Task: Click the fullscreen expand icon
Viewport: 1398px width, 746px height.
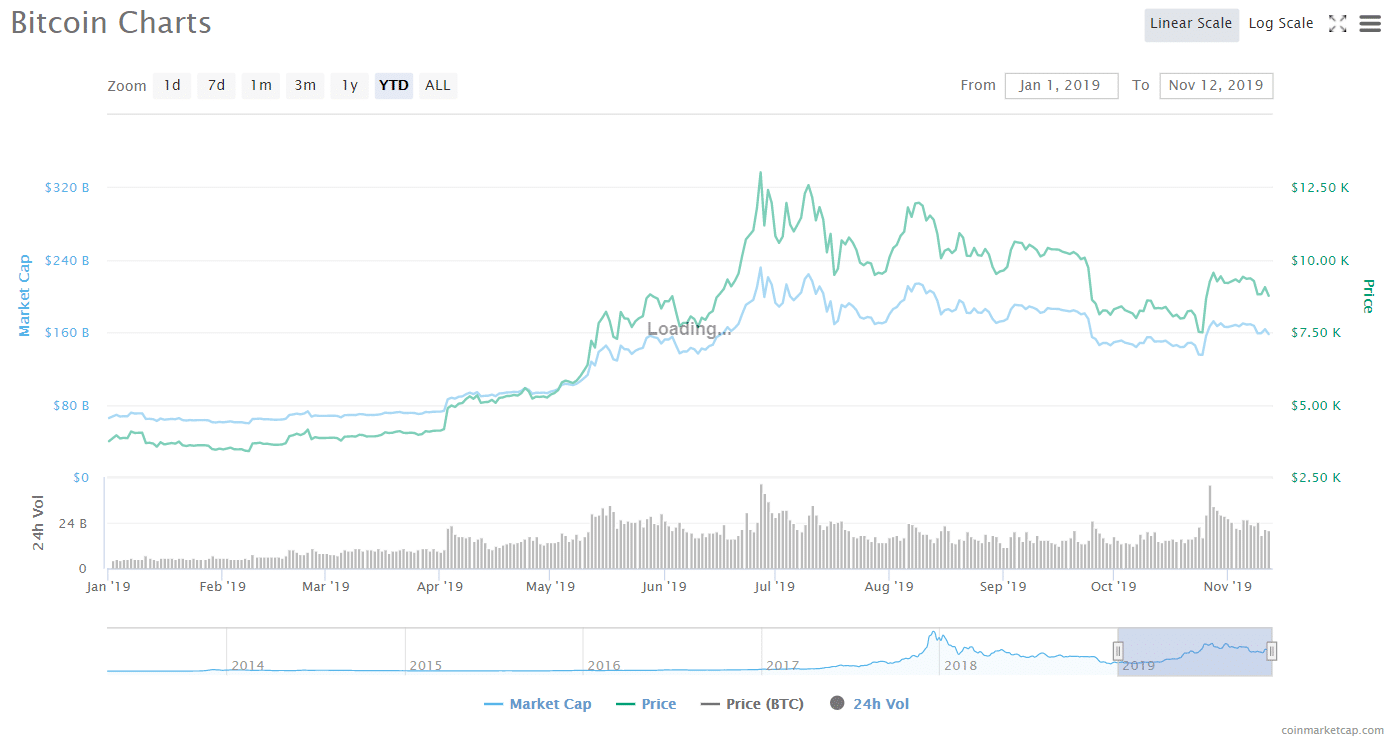Action: click(1337, 24)
